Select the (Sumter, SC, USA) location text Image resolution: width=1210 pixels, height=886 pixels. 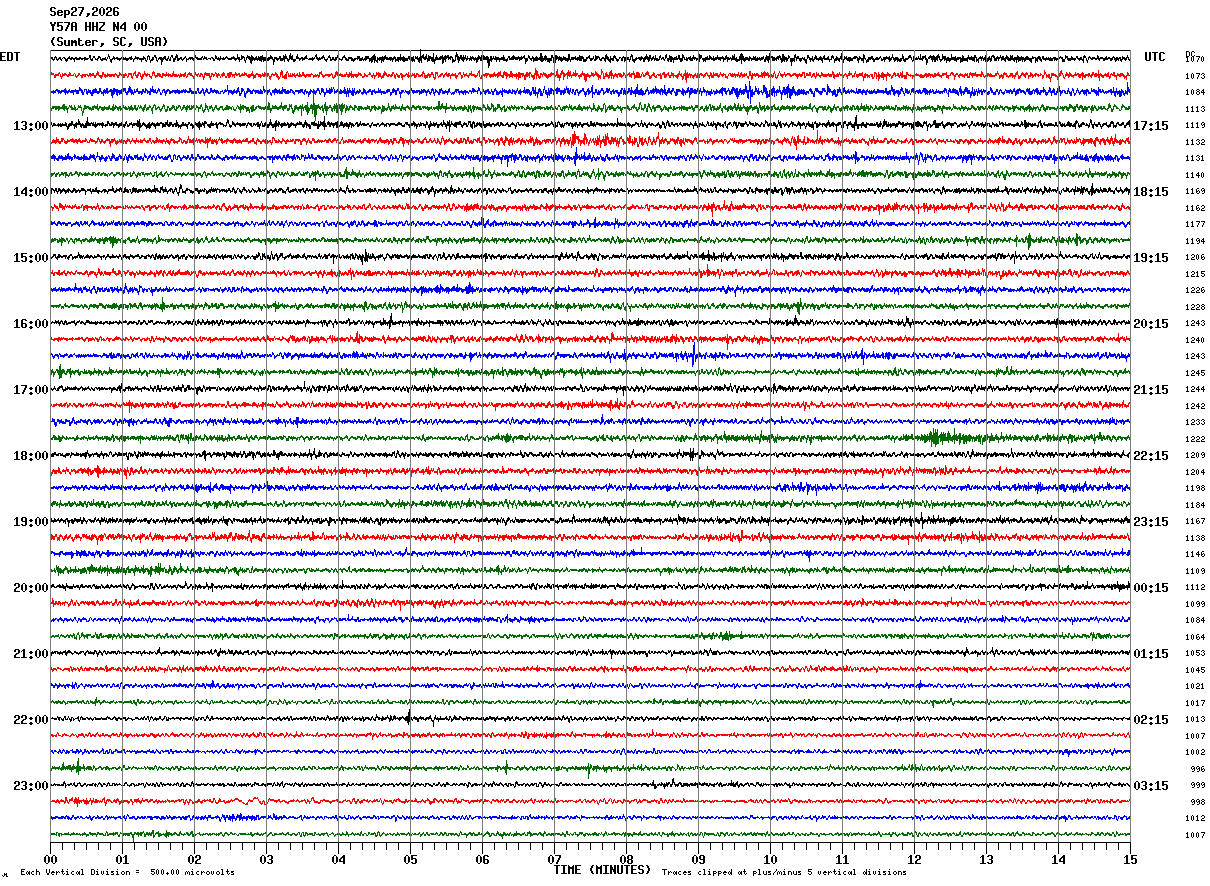(109, 42)
